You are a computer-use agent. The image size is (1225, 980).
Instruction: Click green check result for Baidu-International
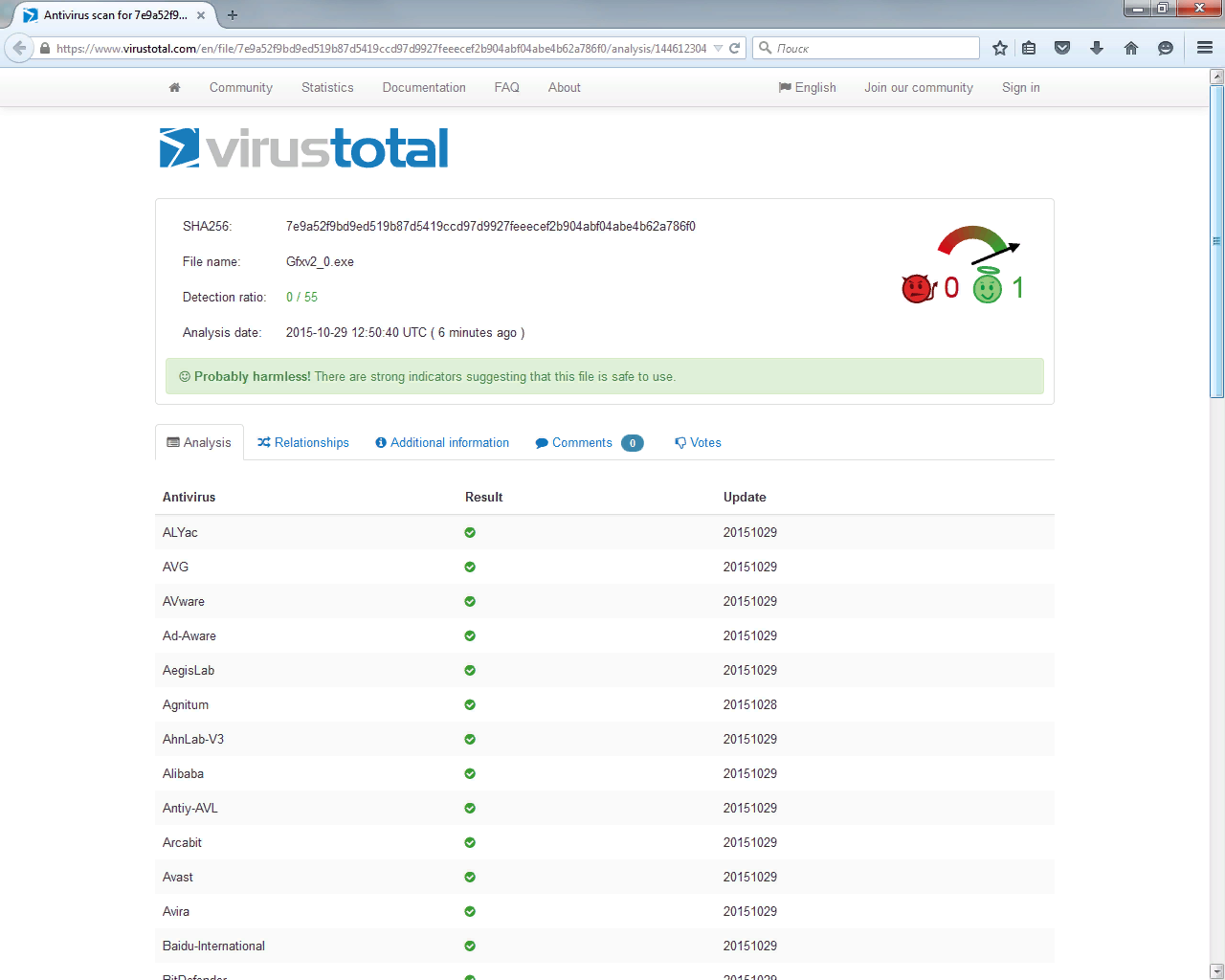pos(470,946)
